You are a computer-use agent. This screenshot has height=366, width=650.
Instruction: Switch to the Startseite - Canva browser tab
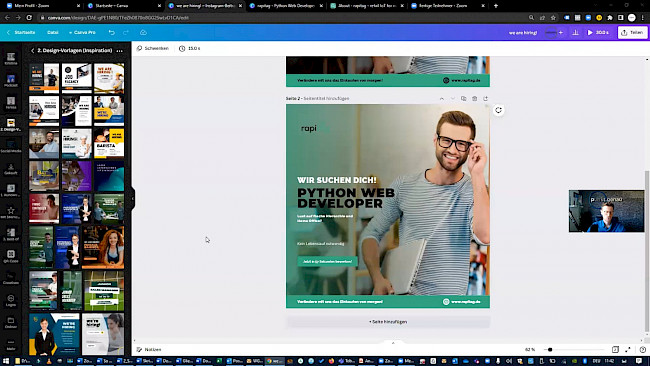(123, 6)
